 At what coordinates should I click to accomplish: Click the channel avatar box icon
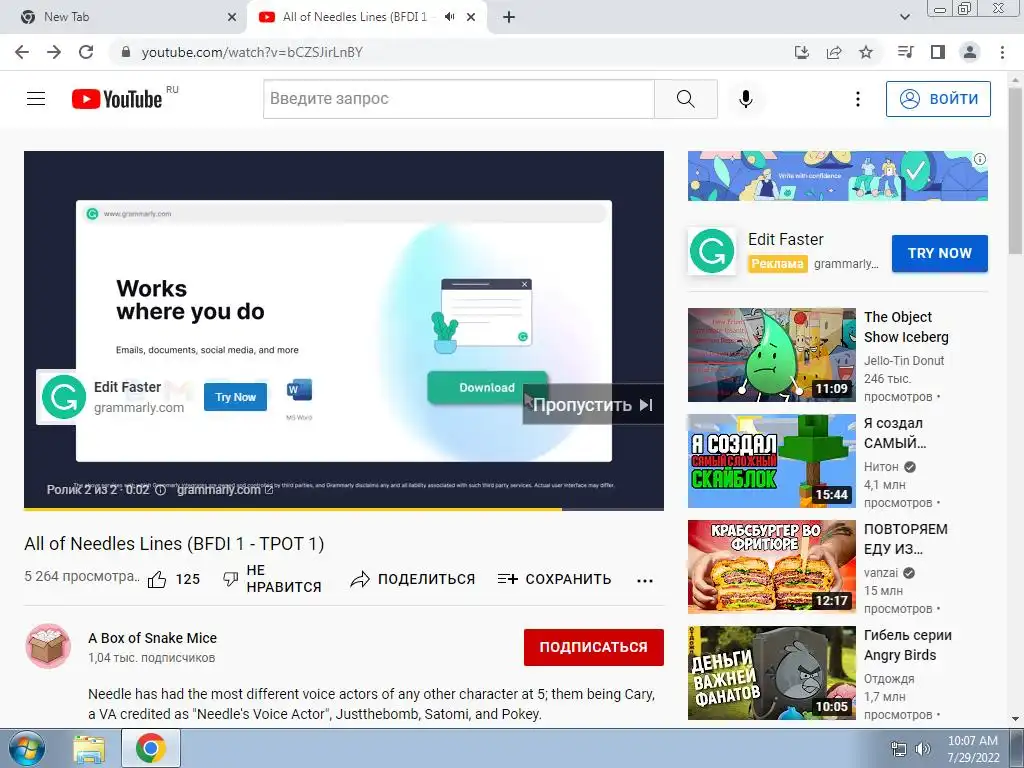pyautogui.click(x=48, y=647)
